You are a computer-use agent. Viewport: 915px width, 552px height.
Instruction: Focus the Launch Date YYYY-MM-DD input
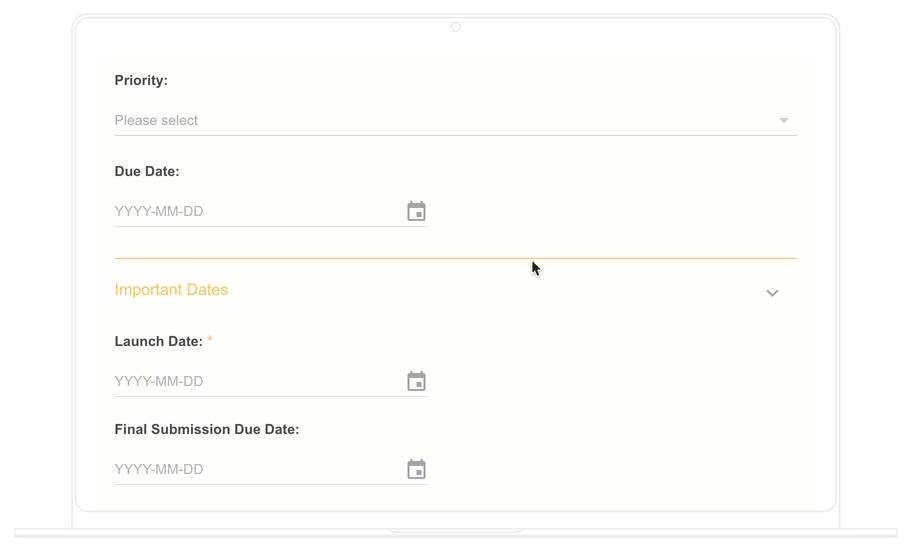tap(257, 381)
